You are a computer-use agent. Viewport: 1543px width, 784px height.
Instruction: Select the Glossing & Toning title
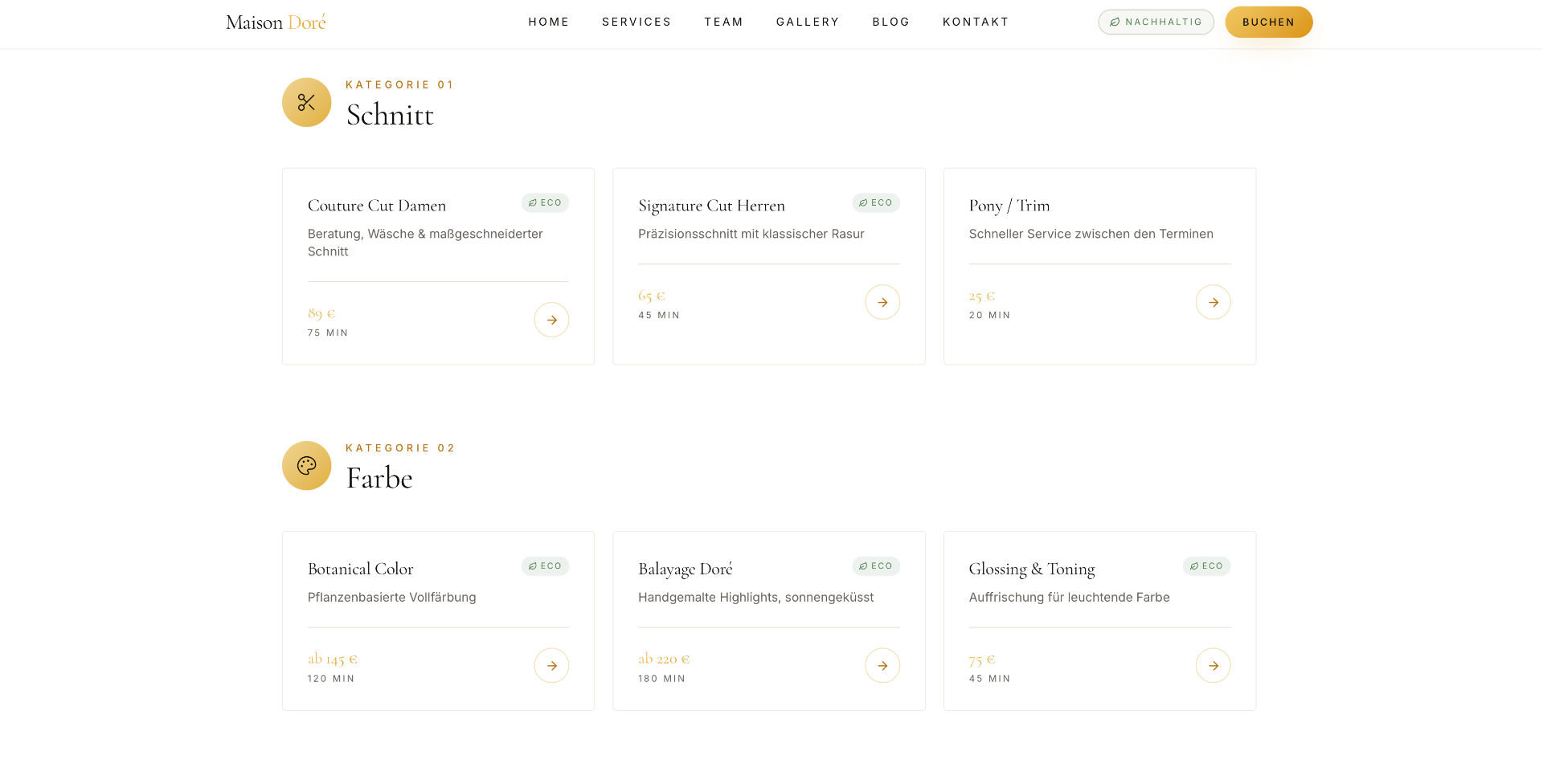click(1032, 569)
